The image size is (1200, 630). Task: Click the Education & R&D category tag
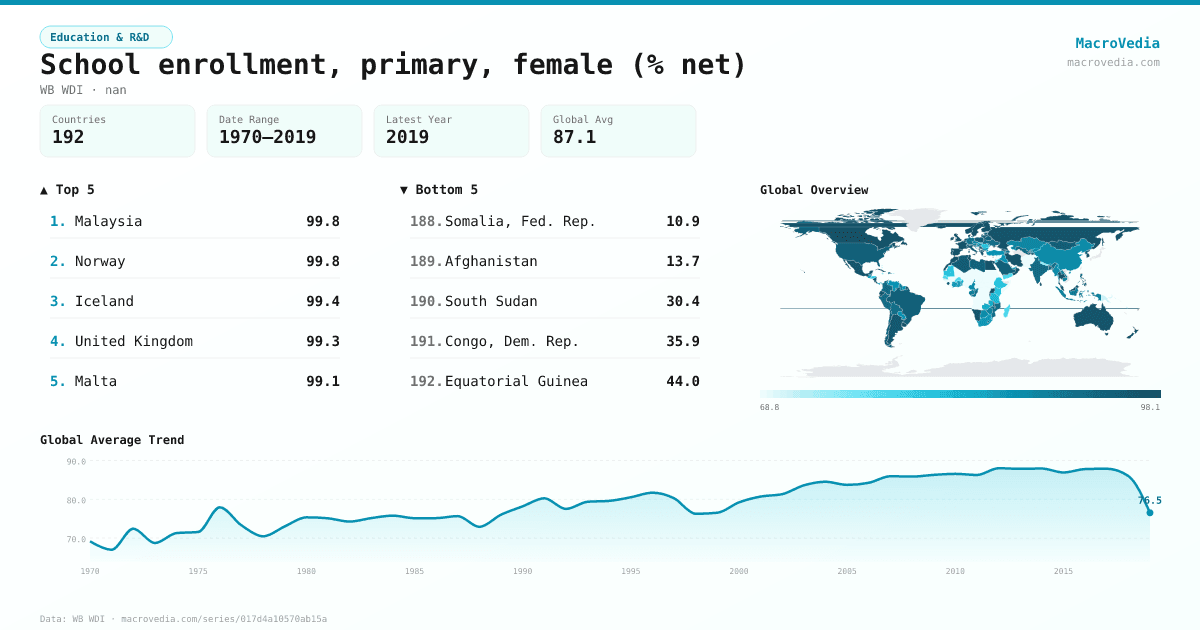tap(106, 37)
